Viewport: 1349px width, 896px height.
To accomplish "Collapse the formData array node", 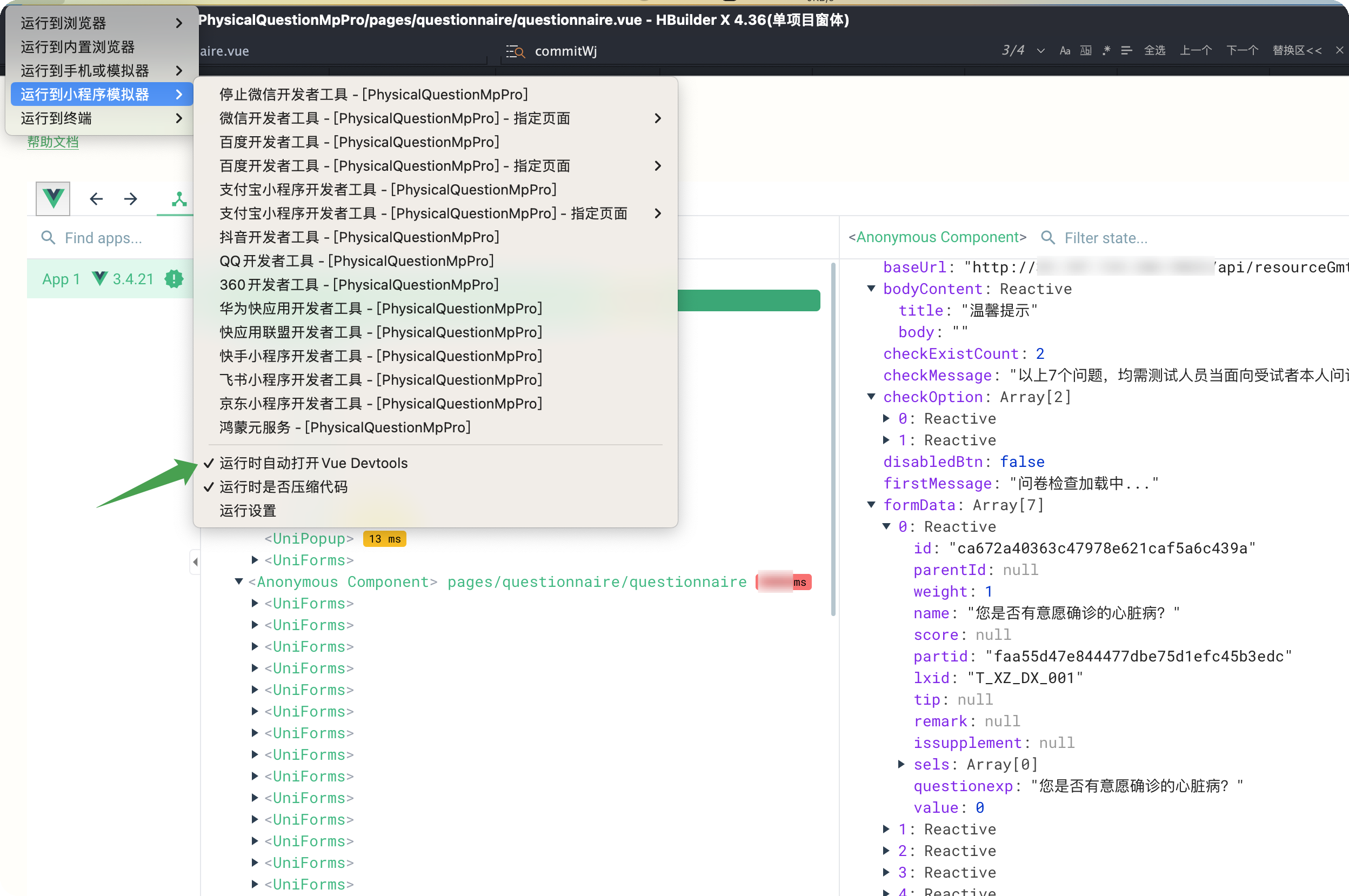I will coord(871,505).
